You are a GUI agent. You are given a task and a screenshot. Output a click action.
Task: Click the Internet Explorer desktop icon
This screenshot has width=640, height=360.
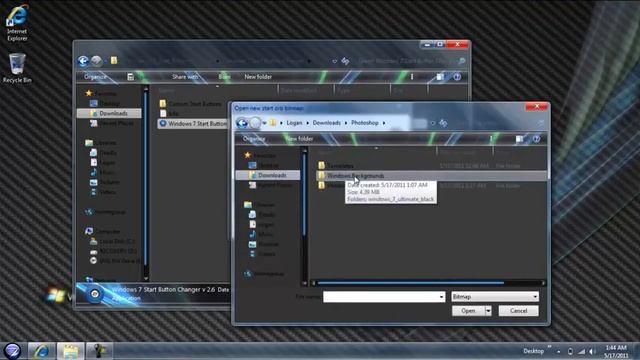pos(17,22)
